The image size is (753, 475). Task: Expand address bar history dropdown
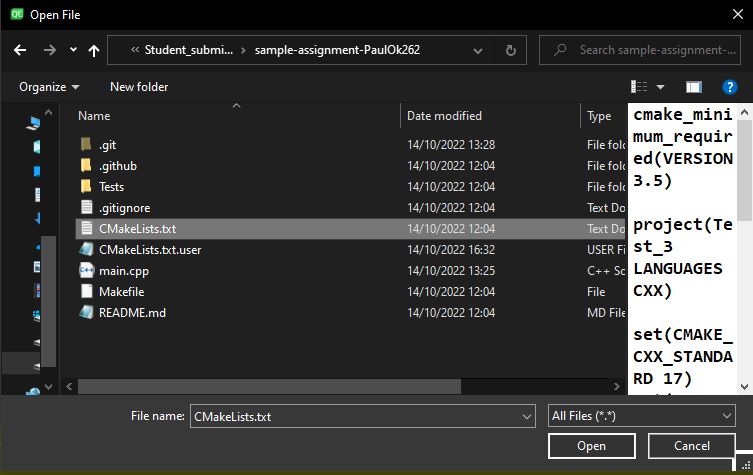(x=478, y=50)
